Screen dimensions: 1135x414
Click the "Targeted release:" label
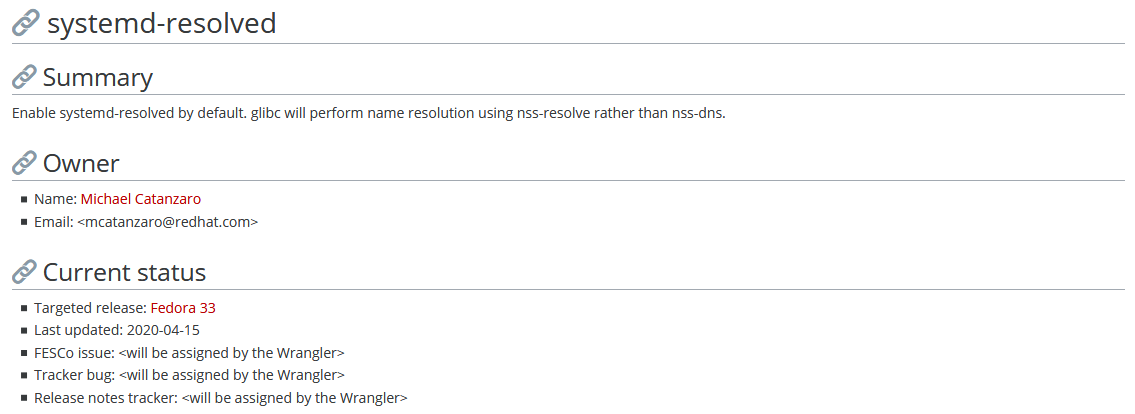91,308
